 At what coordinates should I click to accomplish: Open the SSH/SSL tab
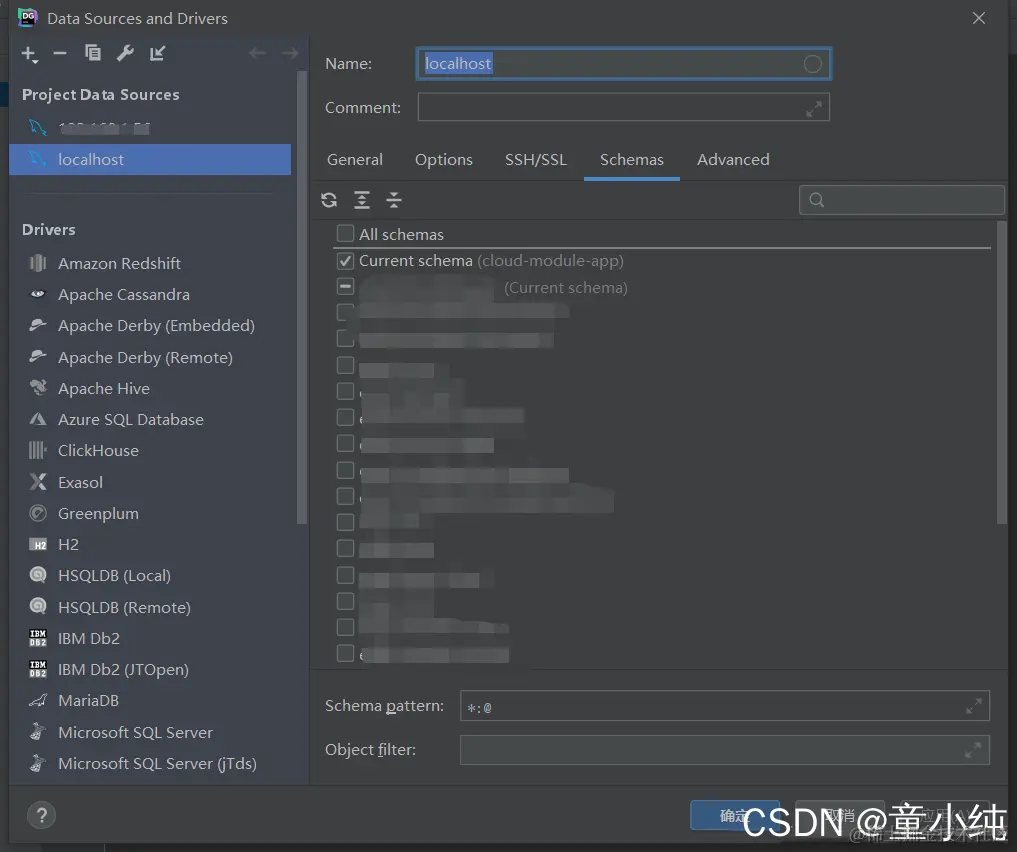[x=536, y=160]
